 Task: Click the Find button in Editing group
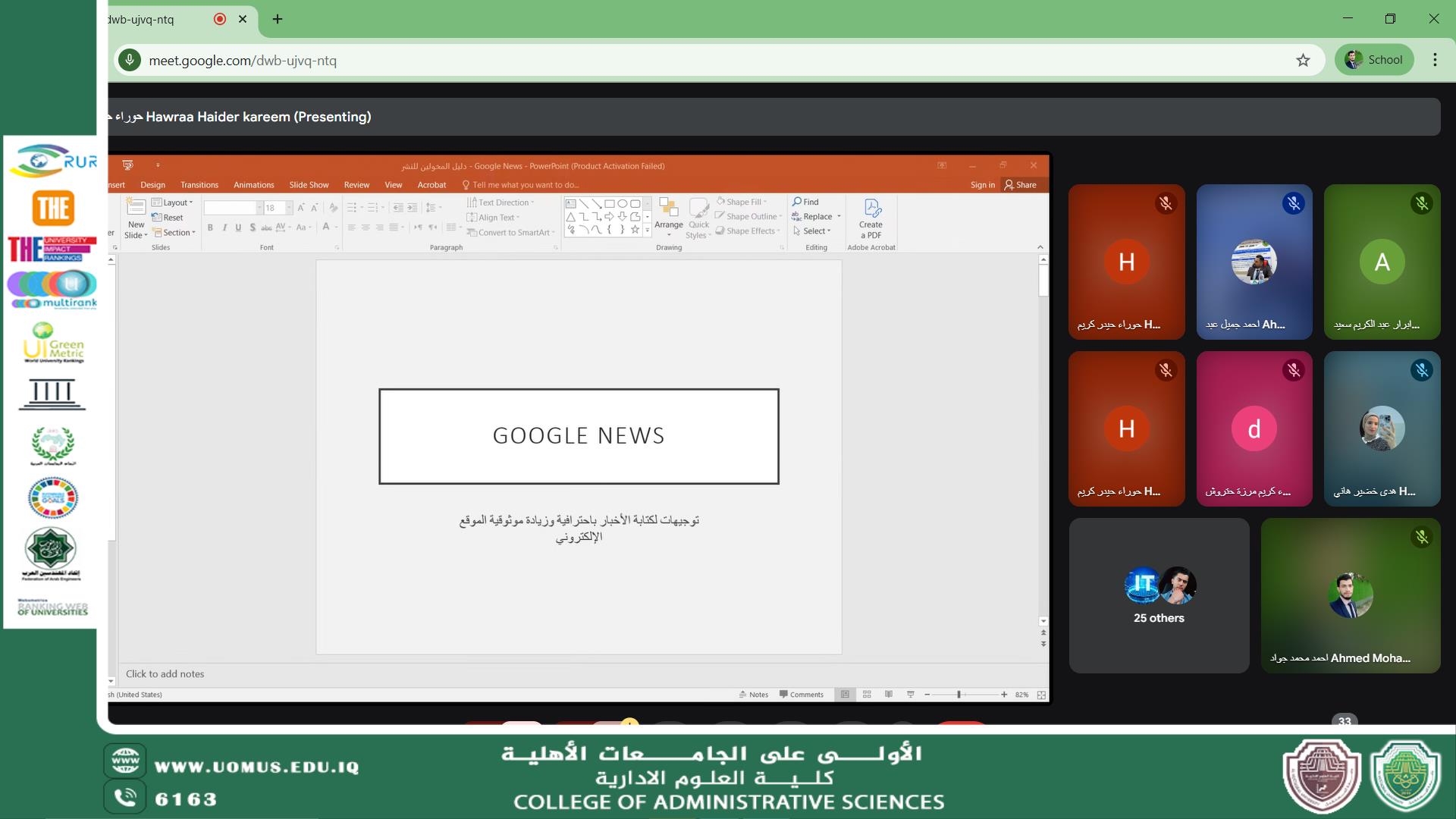tap(805, 202)
